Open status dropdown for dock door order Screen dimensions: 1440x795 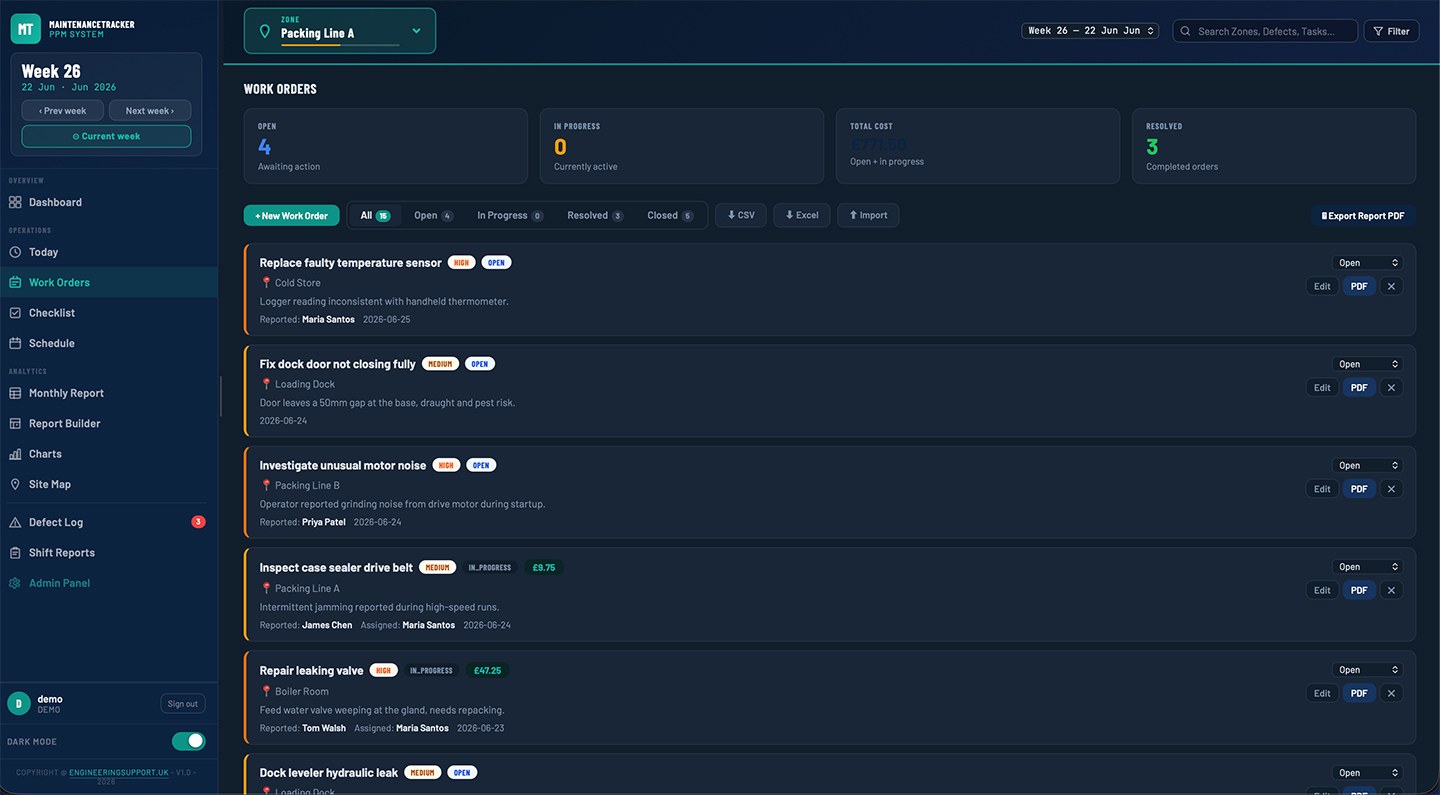pos(1367,364)
